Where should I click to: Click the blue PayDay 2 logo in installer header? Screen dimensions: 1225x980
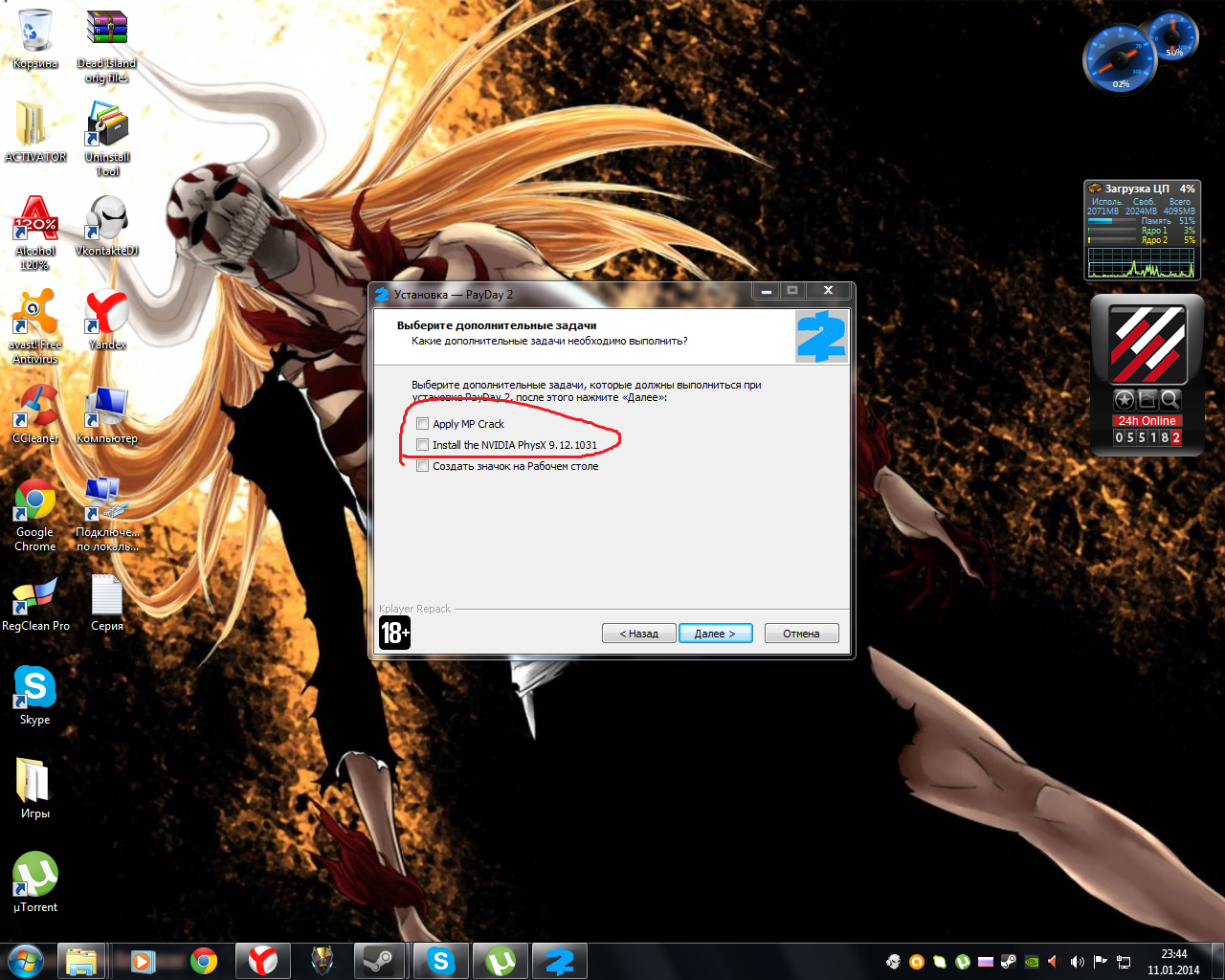point(821,336)
